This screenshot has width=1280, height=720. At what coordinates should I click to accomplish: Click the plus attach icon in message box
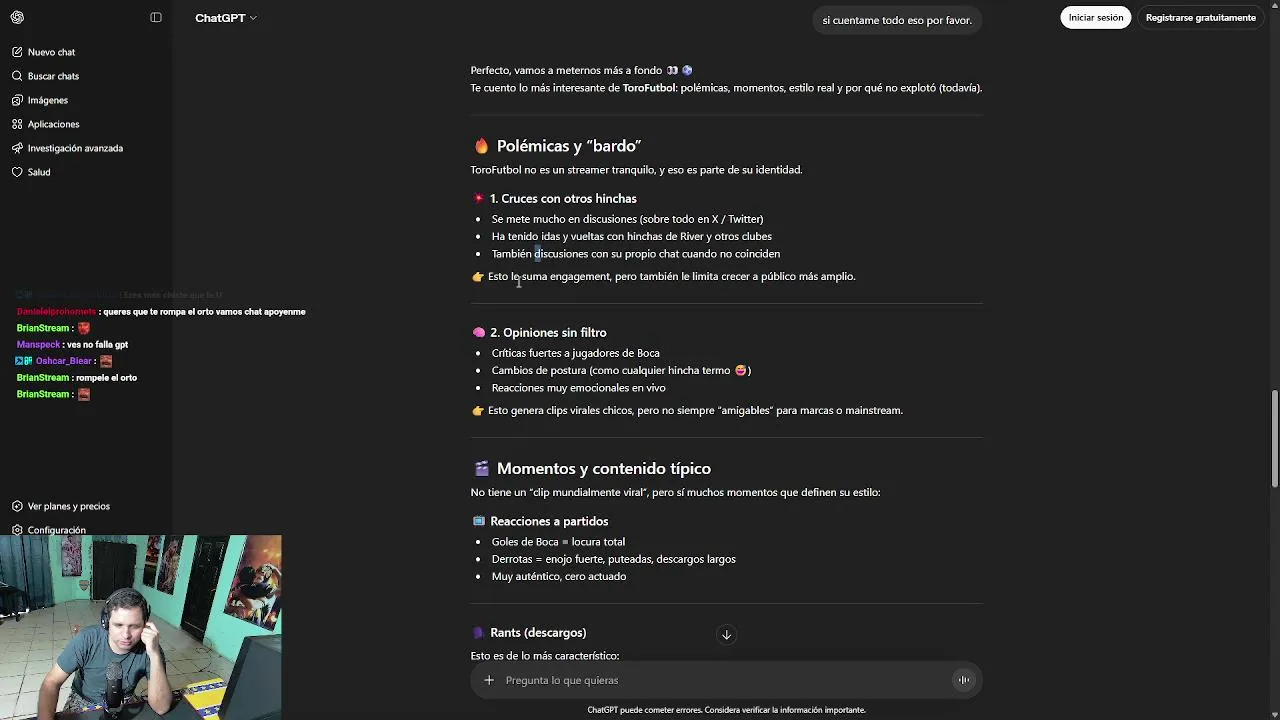pos(489,680)
